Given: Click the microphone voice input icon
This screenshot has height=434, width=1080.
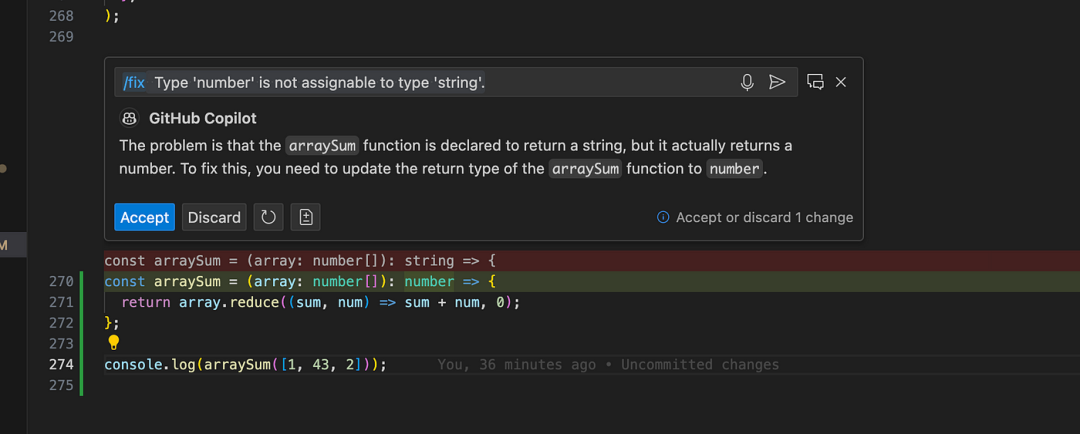Looking at the screenshot, I should point(747,82).
